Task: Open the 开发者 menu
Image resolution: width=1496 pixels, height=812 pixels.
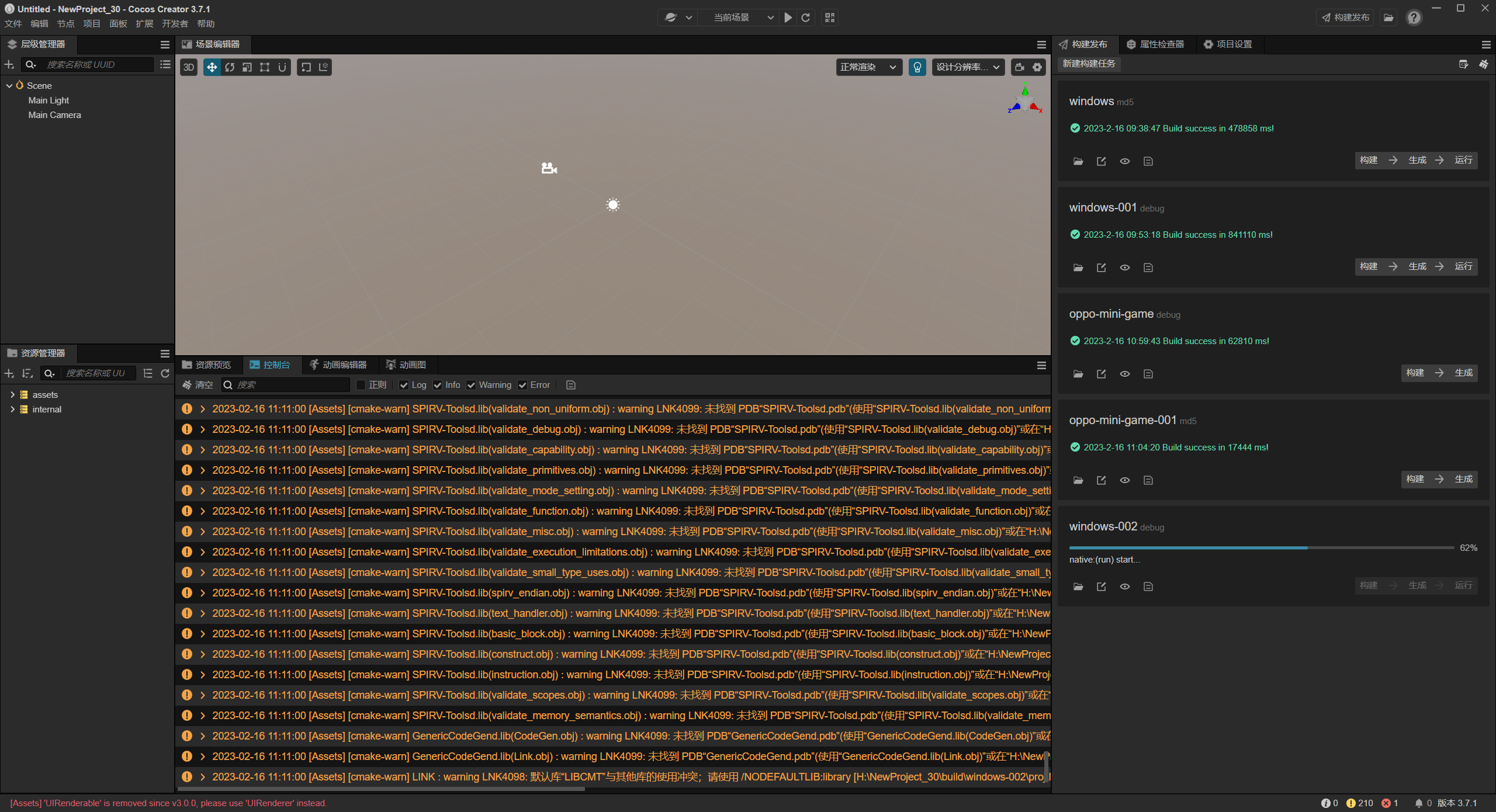Action: pos(175,24)
